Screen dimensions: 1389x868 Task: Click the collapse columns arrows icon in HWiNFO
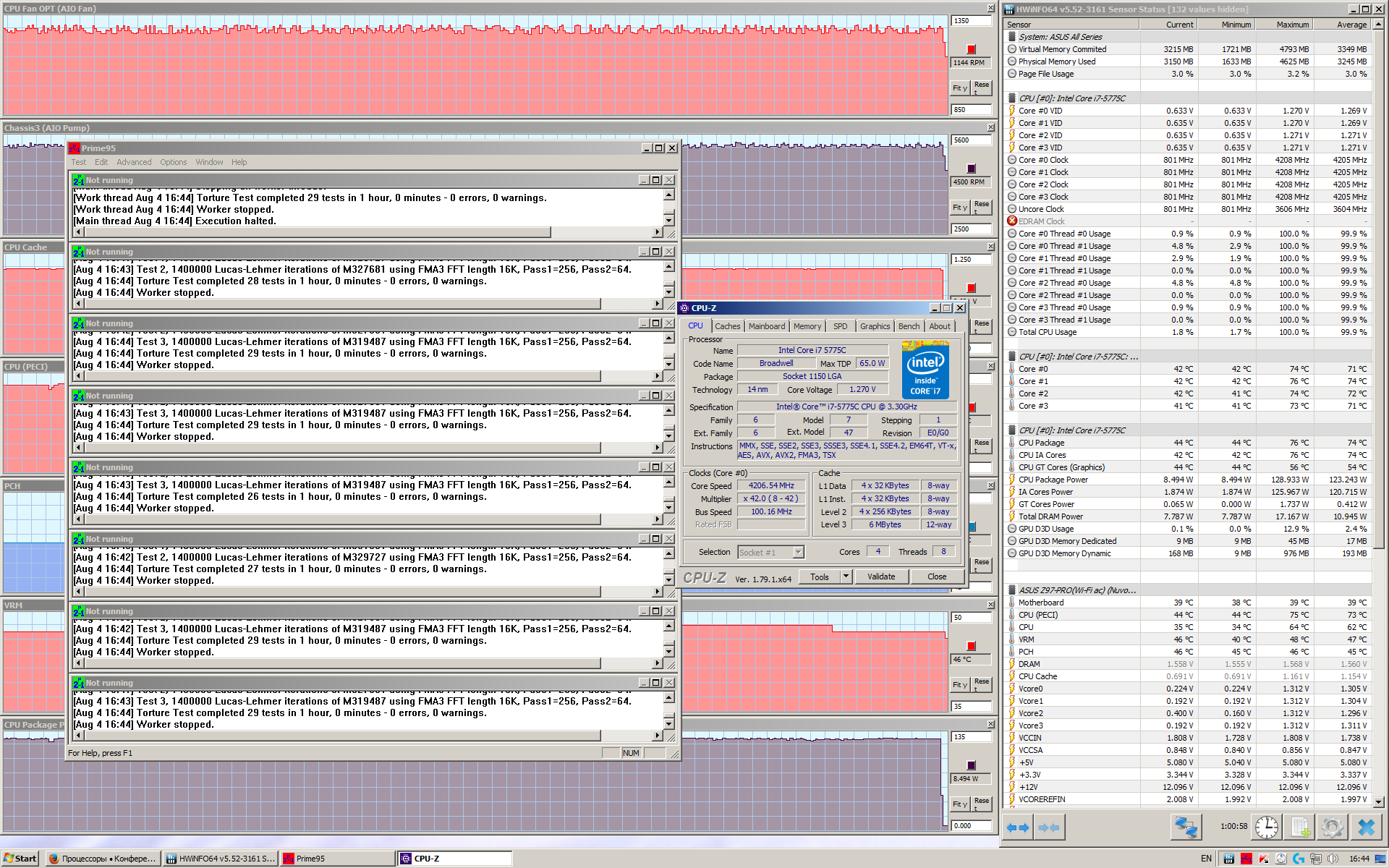pos(1048,827)
